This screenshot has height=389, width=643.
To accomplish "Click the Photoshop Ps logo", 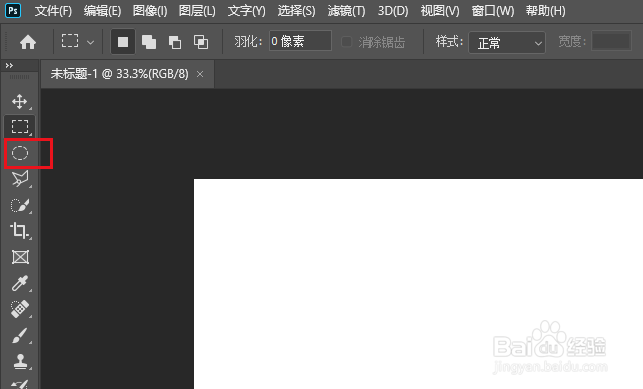I will tap(13, 10).
